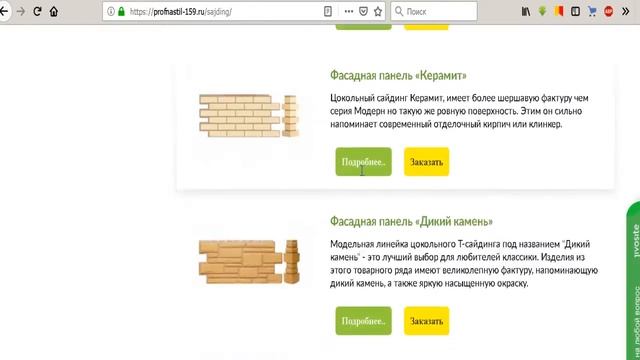The image size is (640, 360).
Task: Open the browser home page icon
Action: pyautogui.click(x=53, y=11)
